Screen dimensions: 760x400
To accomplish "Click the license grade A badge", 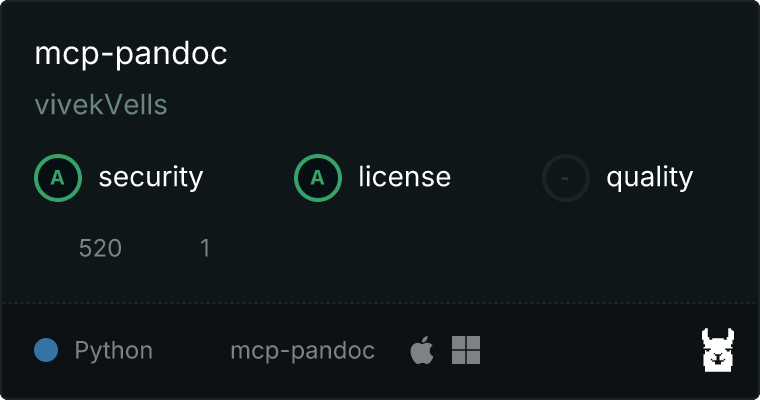I will tap(317, 178).
